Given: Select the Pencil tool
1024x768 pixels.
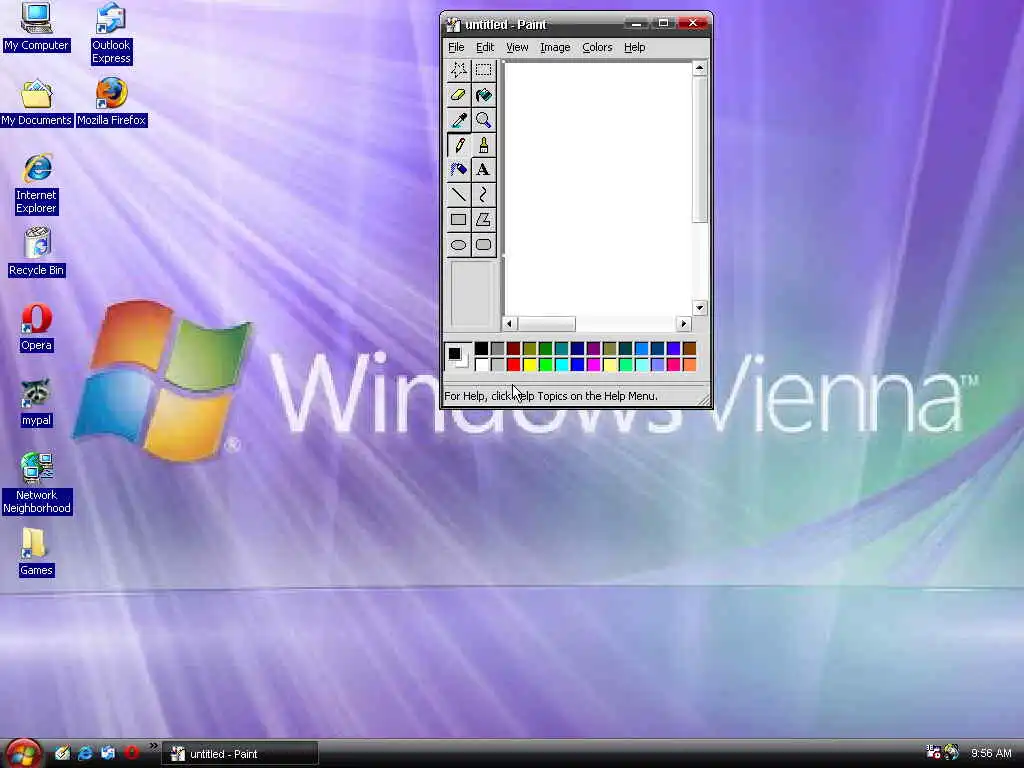Looking at the screenshot, I should click(458, 145).
